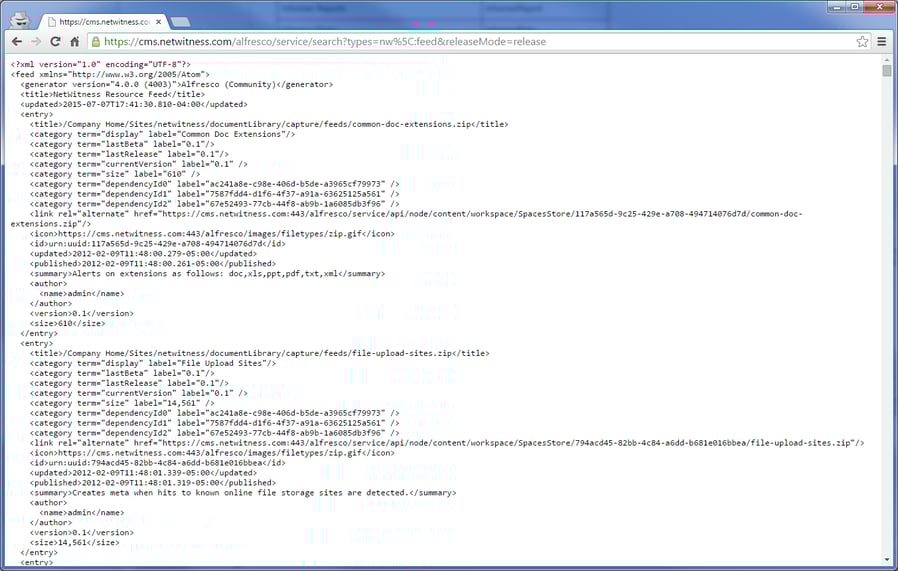This screenshot has height=571, width=898.
Task: Open a new tab
Action: 181,21
